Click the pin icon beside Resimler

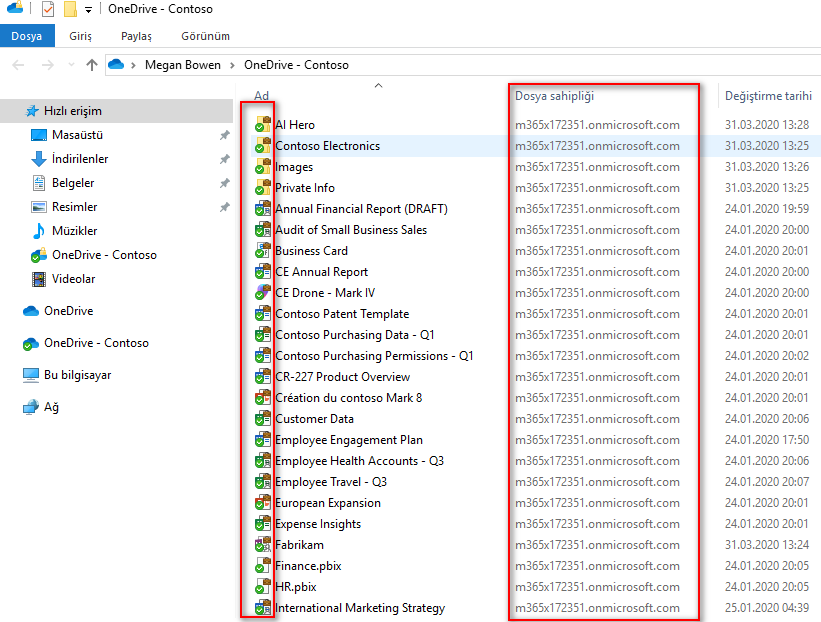point(225,207)
